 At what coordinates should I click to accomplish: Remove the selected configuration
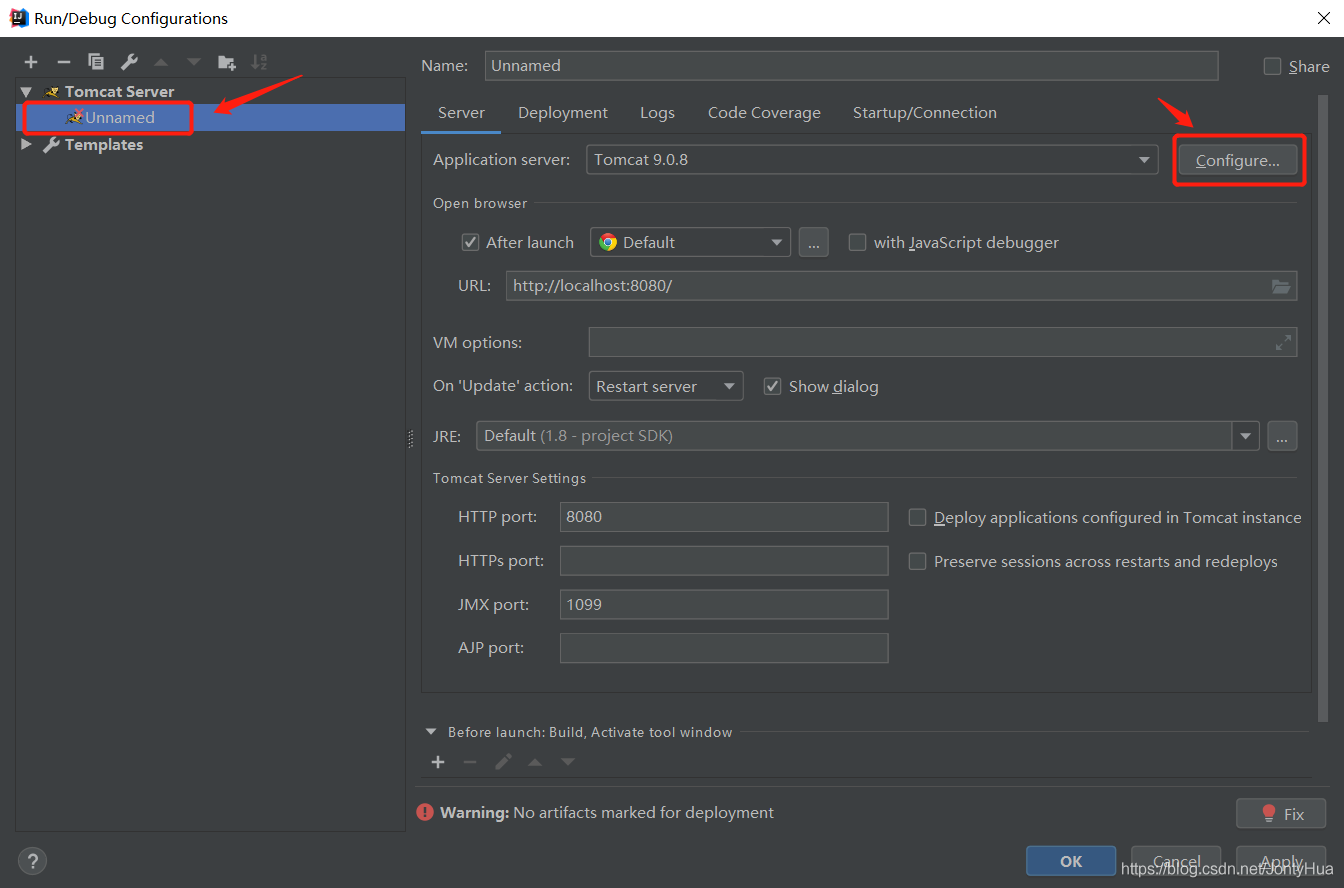(x=63, y=61)
